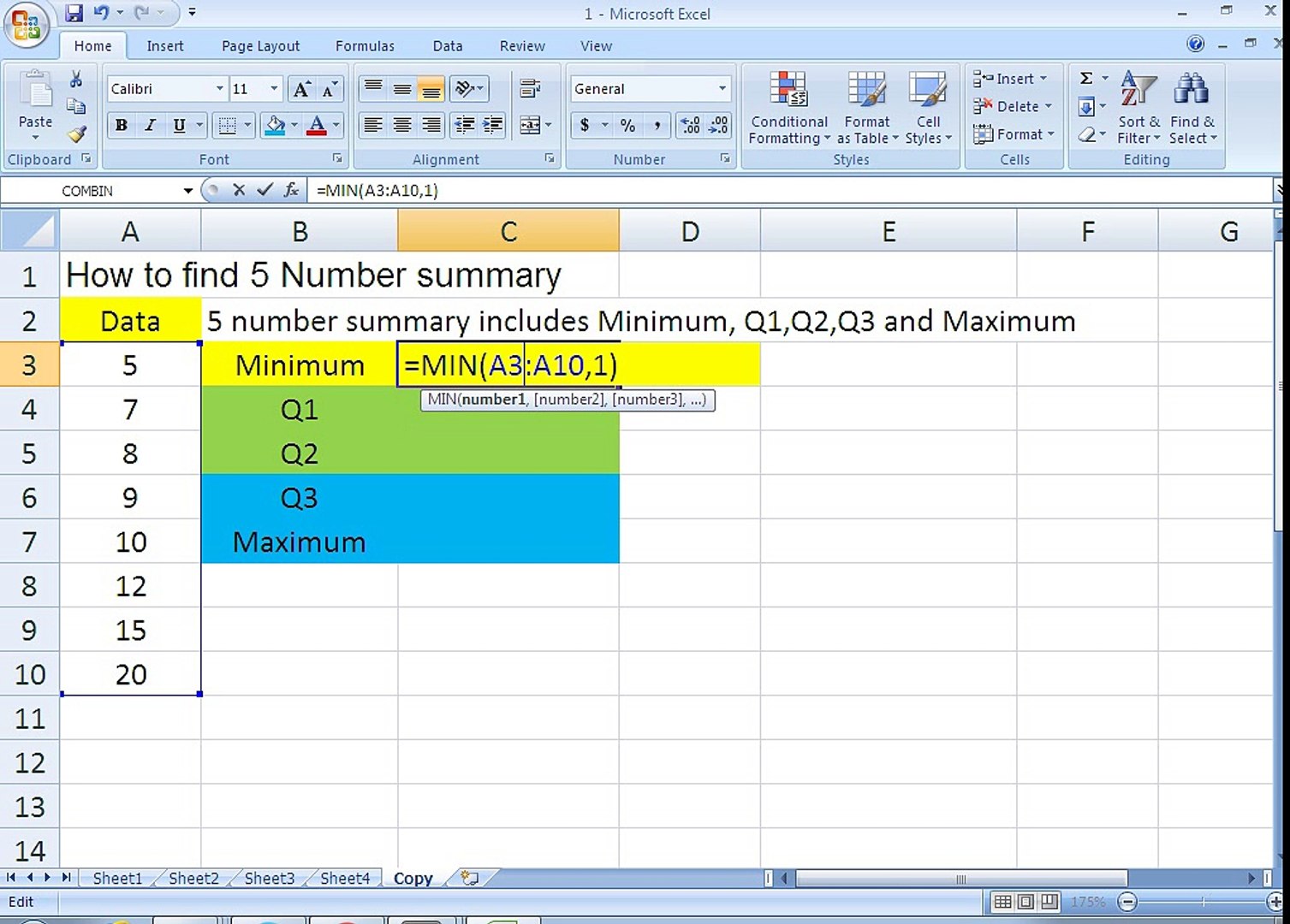
Task: Toggle Align Text Left
Action: point(373,126)
